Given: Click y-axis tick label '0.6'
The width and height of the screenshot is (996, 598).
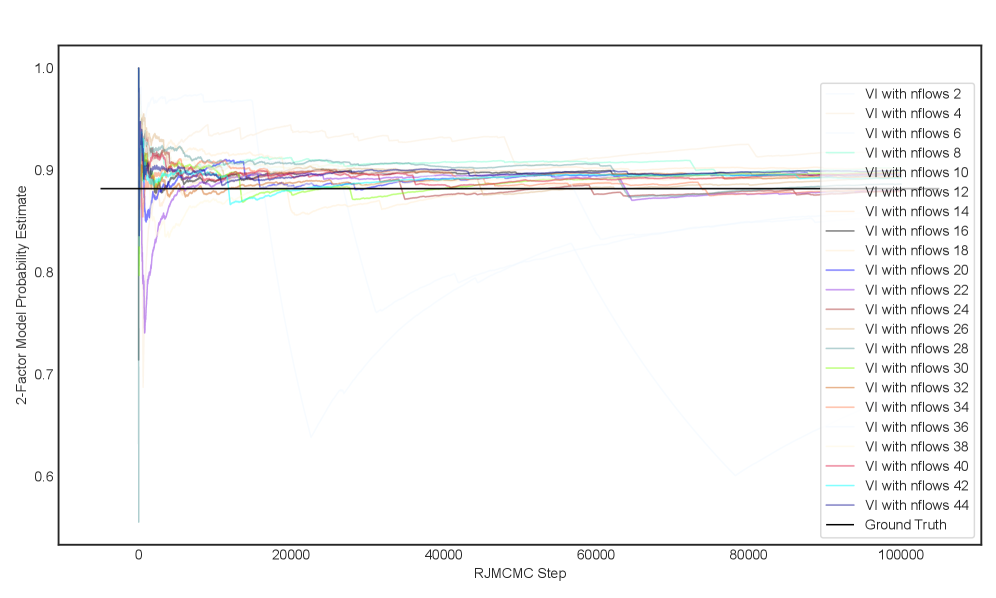Looking at the screenshot, I should [x=44, y=477].
